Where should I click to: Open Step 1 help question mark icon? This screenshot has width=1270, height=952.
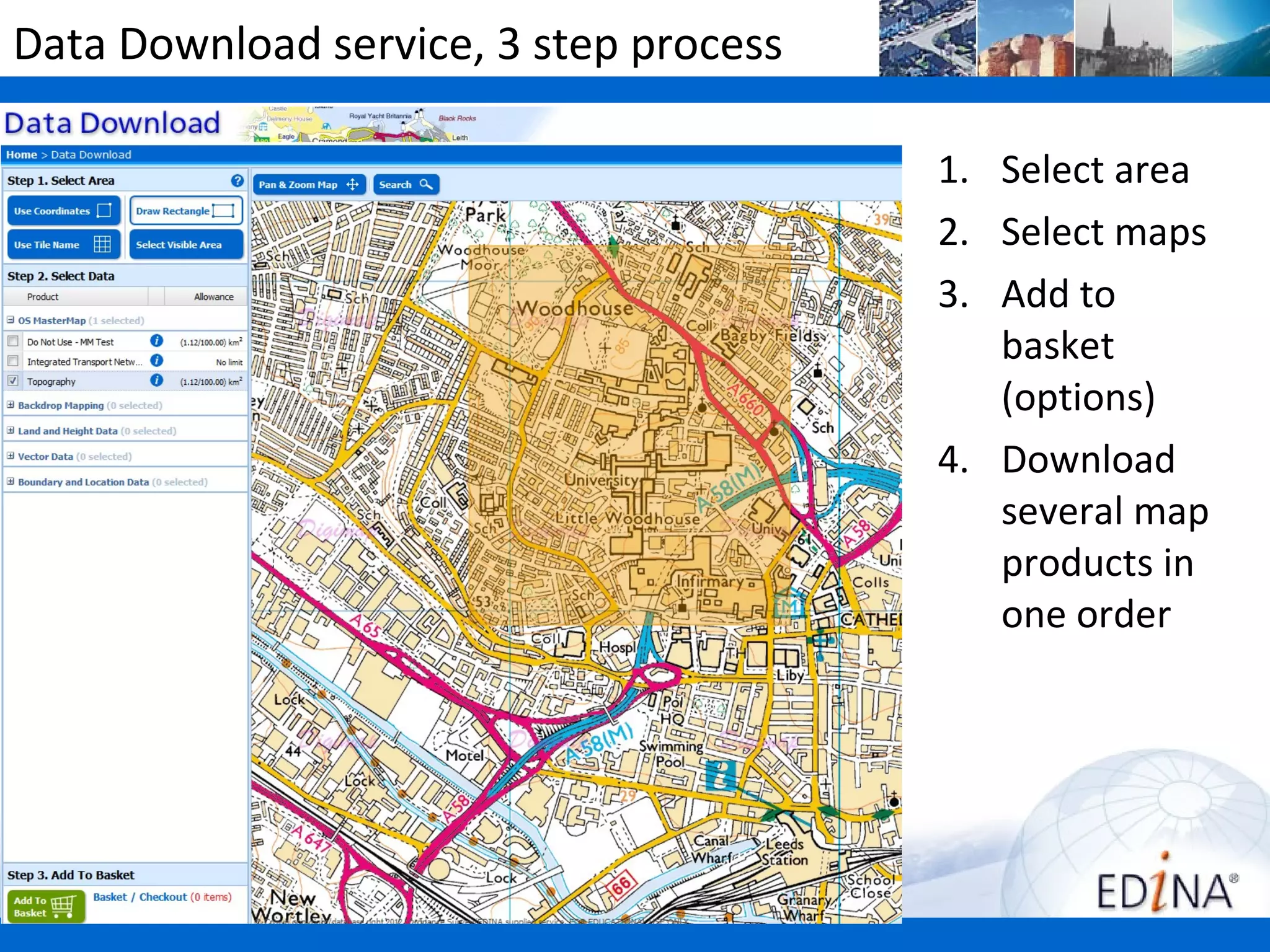[237, 180]
